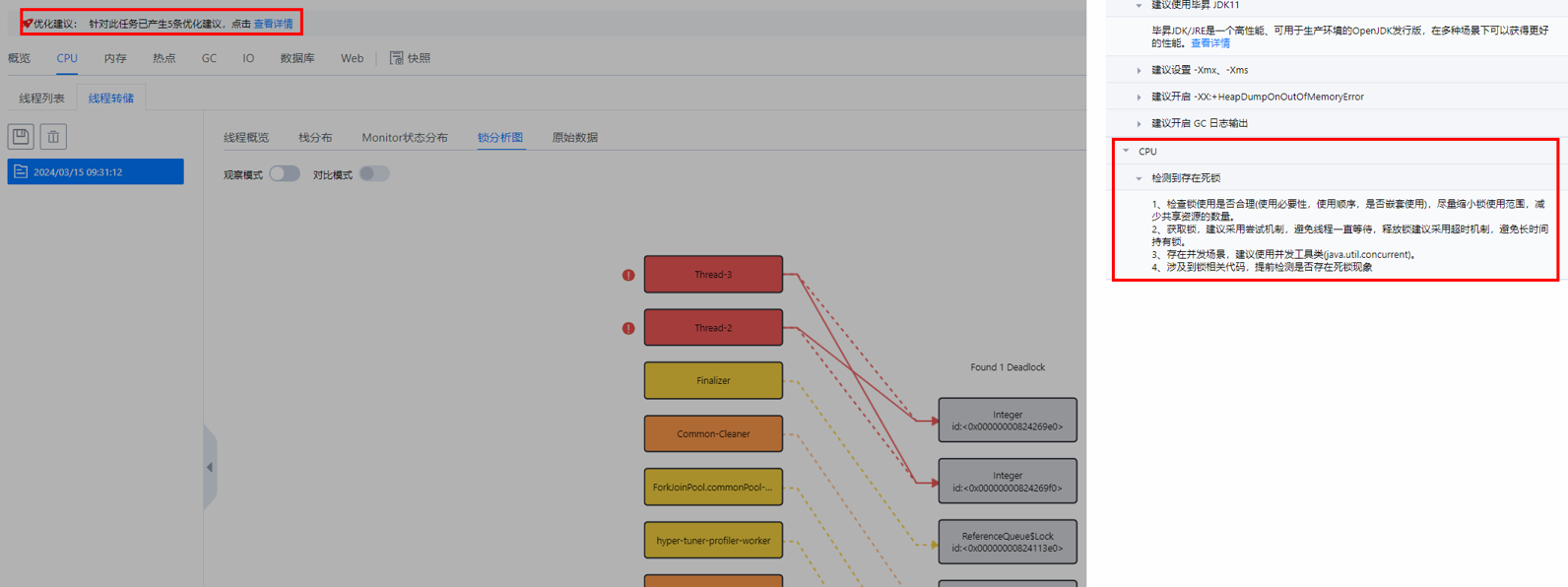Viewport: 1568px width, 587px height.
Task: Click the ReferenceQueue$Lock node
Action: tap(1008, 542)
